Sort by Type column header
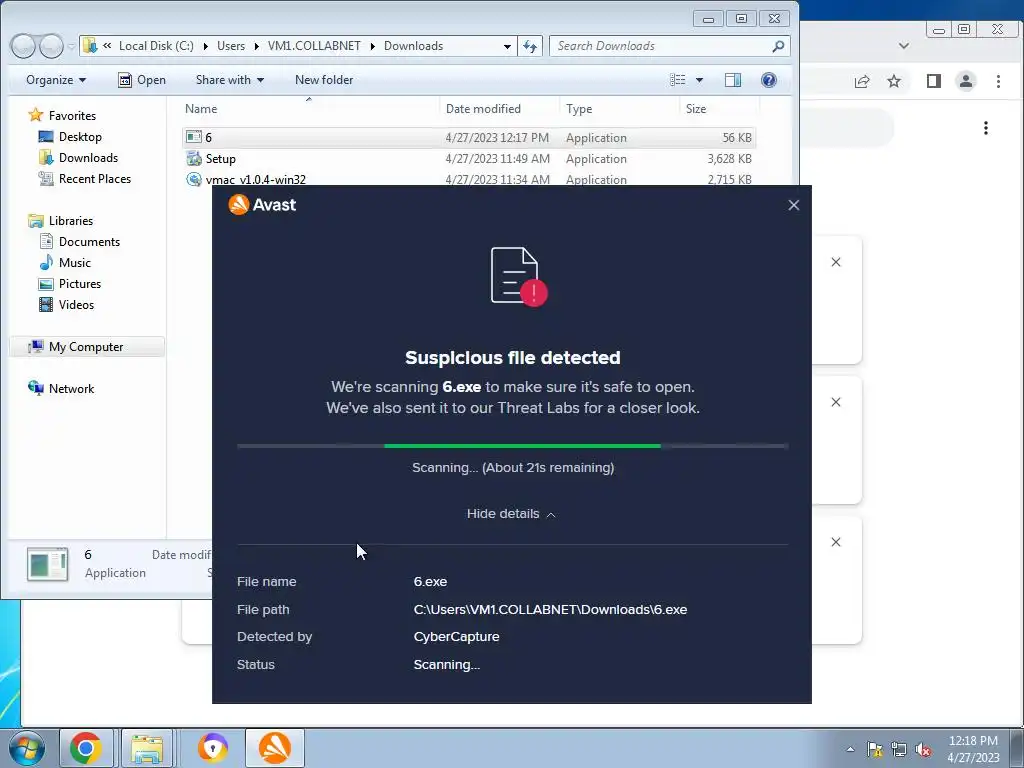The height and width of the screenshot is (768, 1024). click(x=619, y=109)
